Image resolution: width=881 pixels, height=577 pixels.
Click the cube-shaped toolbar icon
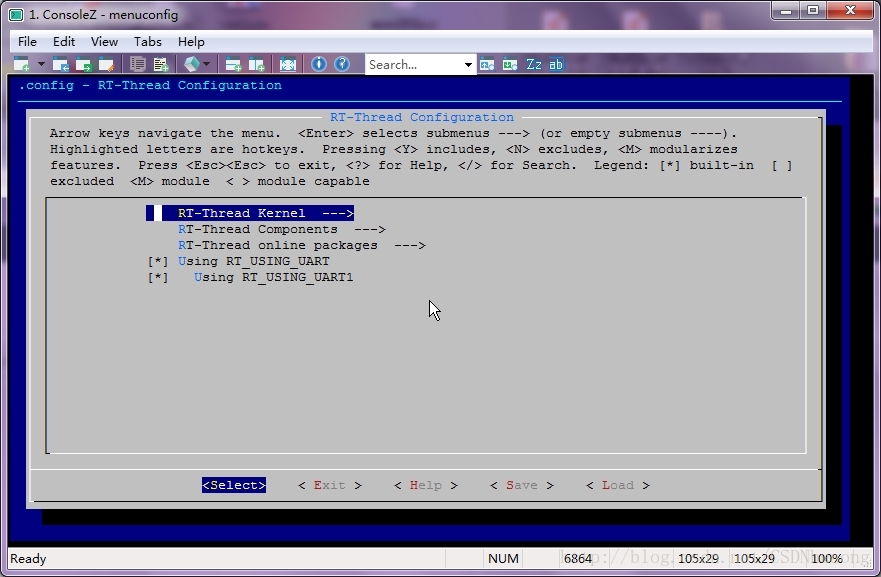click(x=192, y=64)
